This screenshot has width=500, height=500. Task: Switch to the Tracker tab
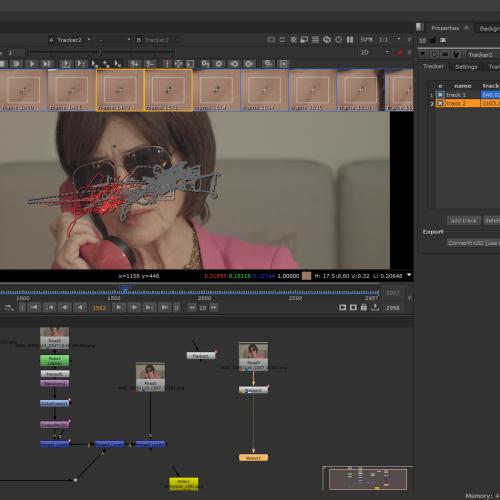433,66
